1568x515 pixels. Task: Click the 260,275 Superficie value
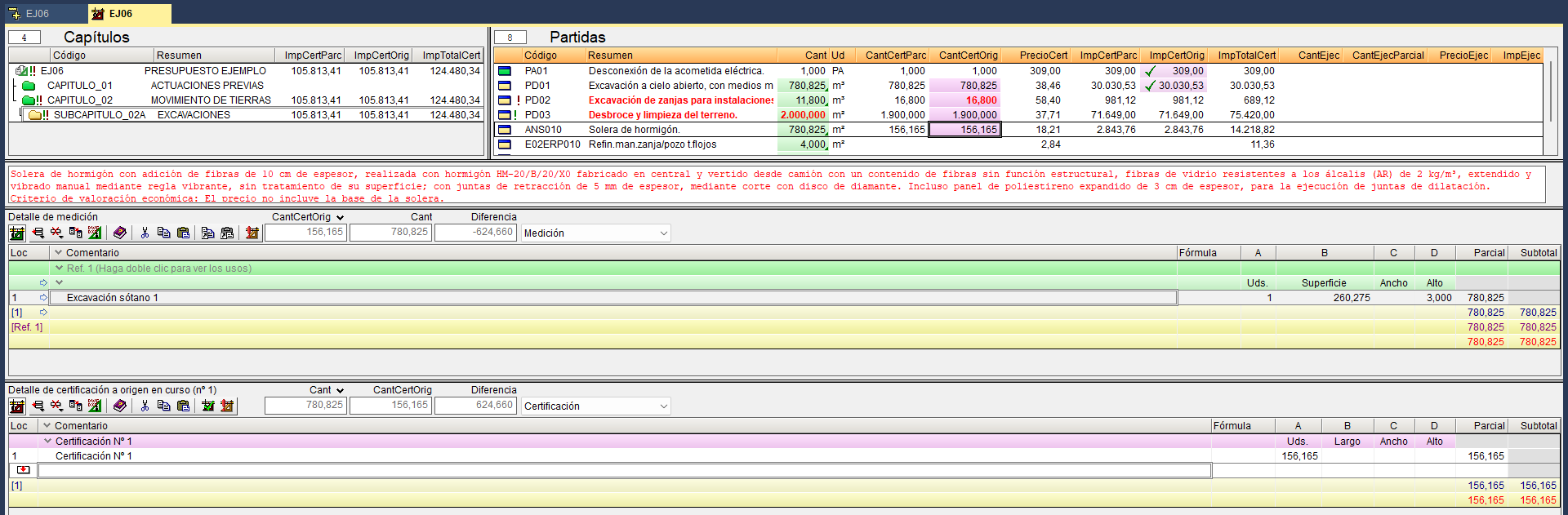pyautogui.click(x=1352, y=298)
